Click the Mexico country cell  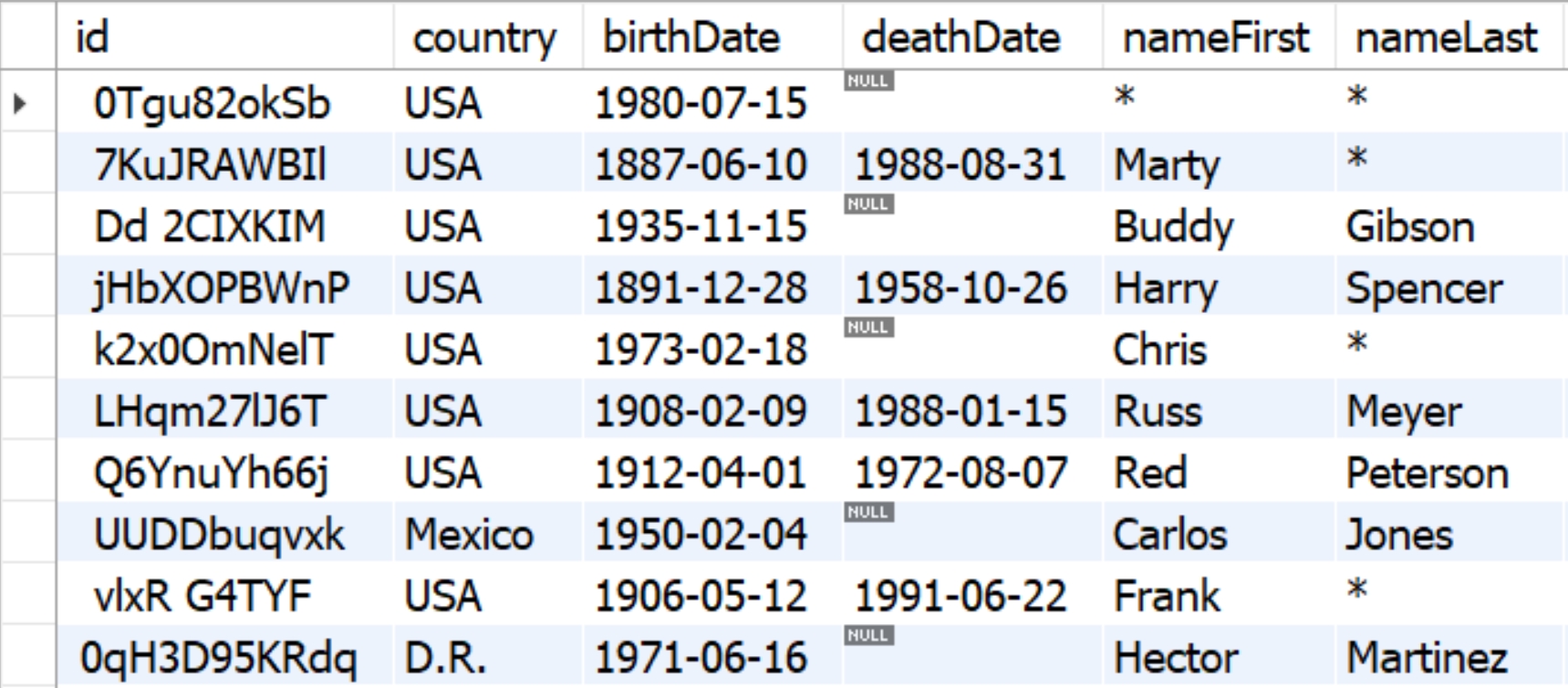[469, 535]
